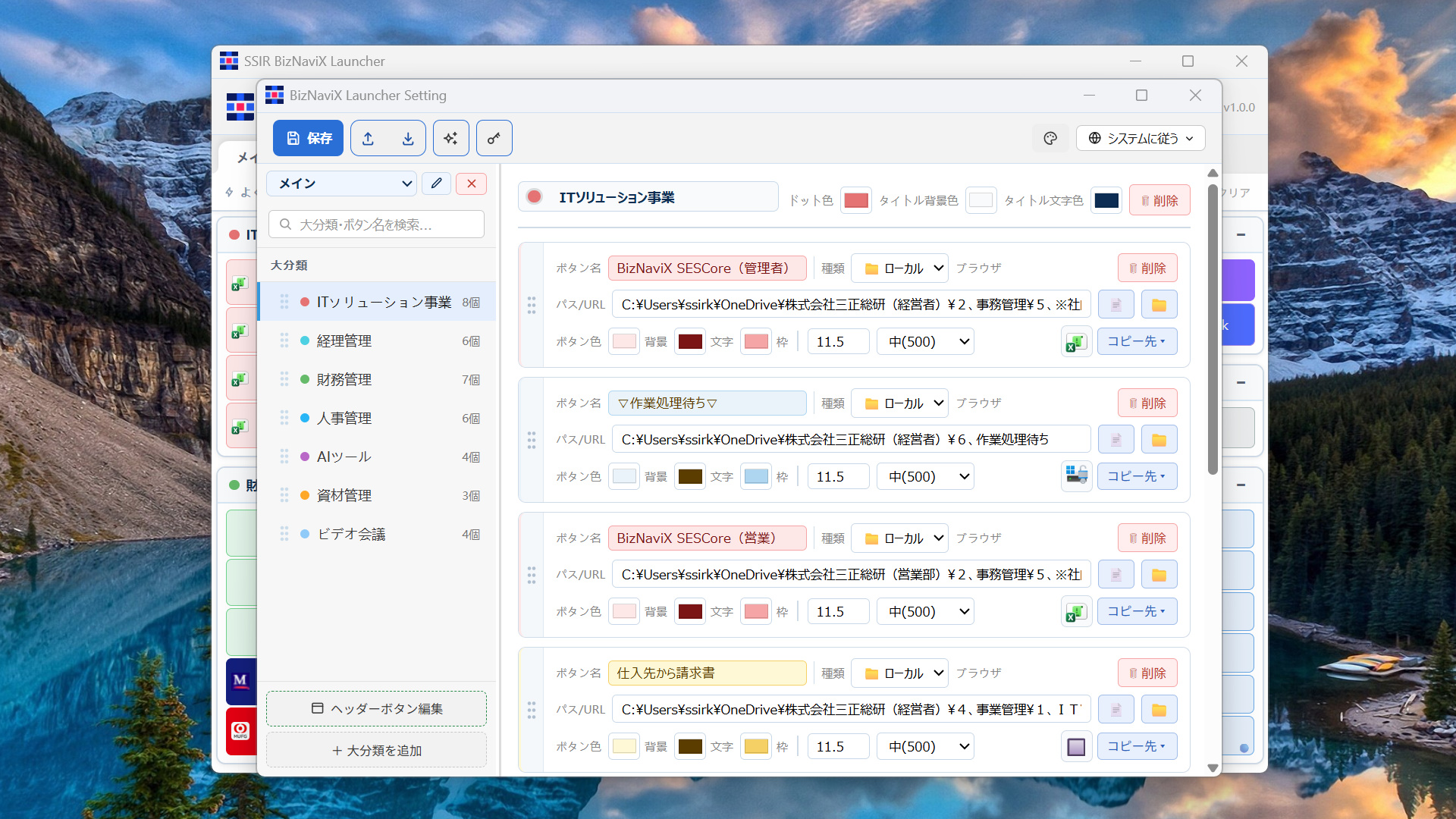Click the palette theme icon
Screen dimensions: 1456x819
click(x=1050, y=138)
